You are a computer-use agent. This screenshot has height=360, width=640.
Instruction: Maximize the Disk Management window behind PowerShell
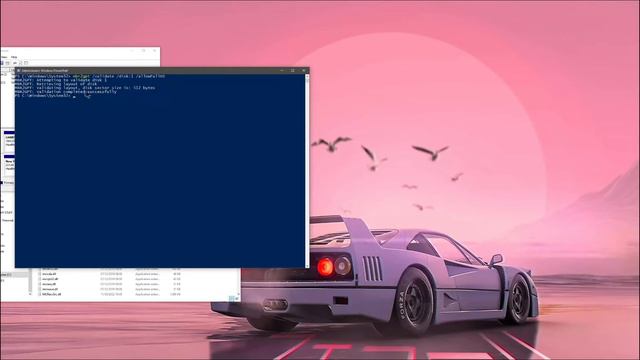[x=143, y=51]
